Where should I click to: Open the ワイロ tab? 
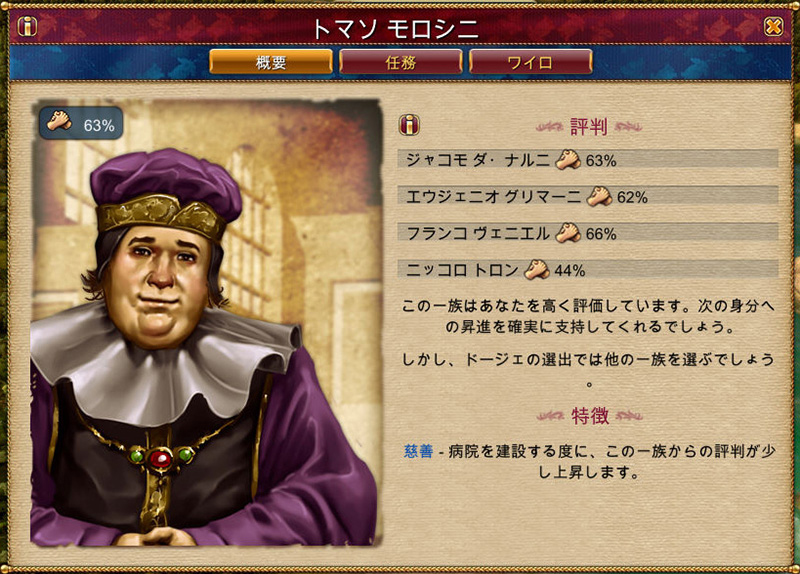531,62
